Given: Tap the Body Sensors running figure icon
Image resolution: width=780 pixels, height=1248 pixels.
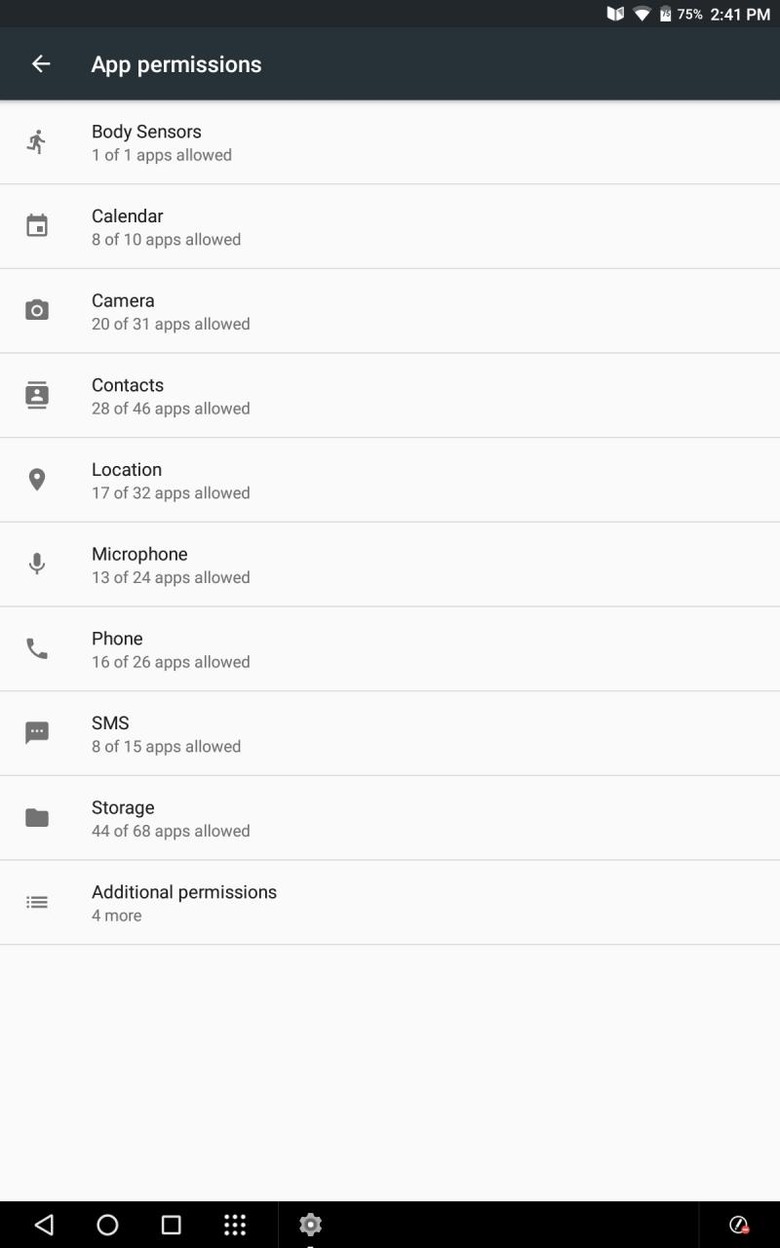Looking at the screenshot, I should pos(37,142).
